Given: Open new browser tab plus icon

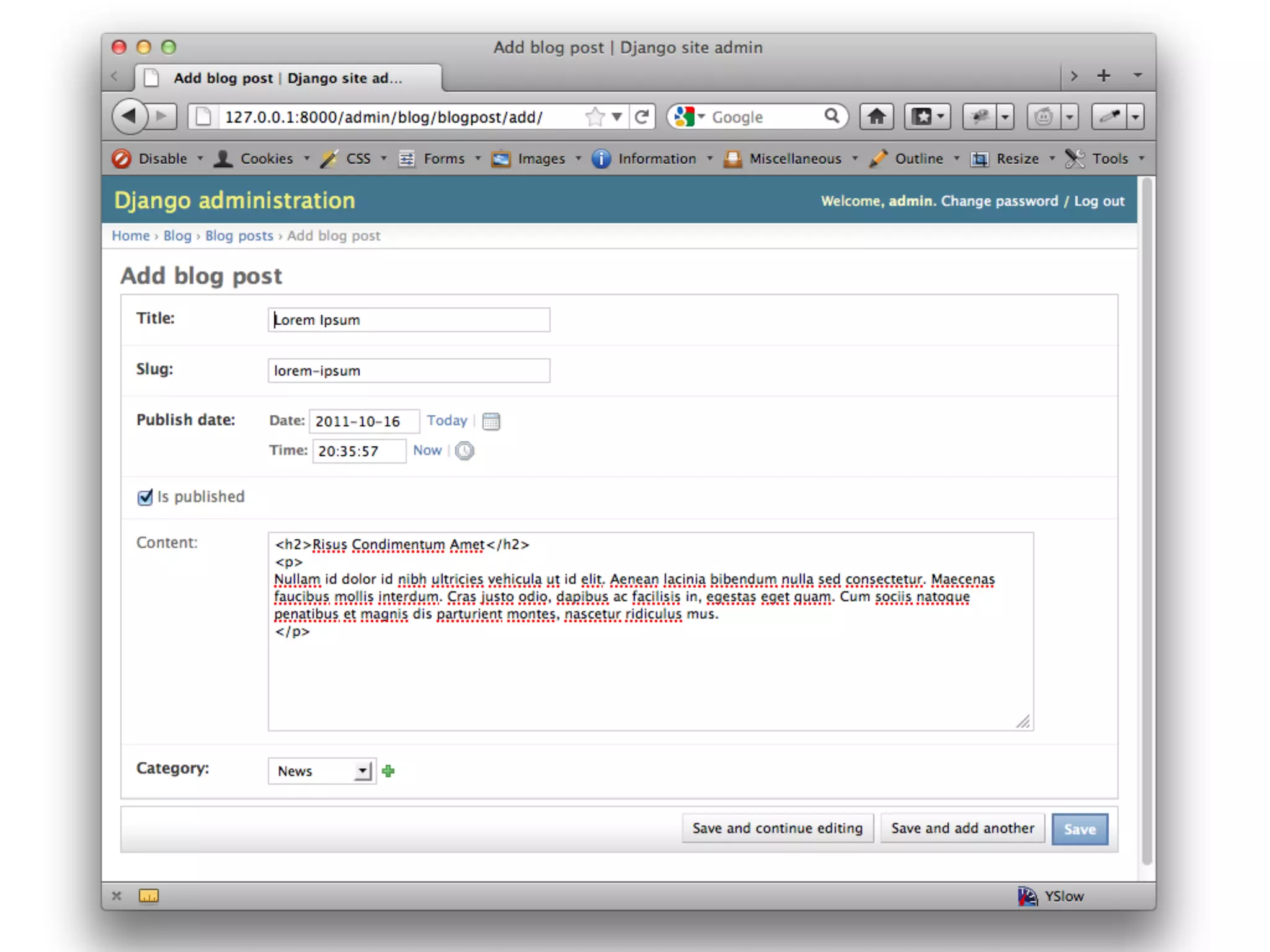Looking at the screenshot, I should (1103, 76).
